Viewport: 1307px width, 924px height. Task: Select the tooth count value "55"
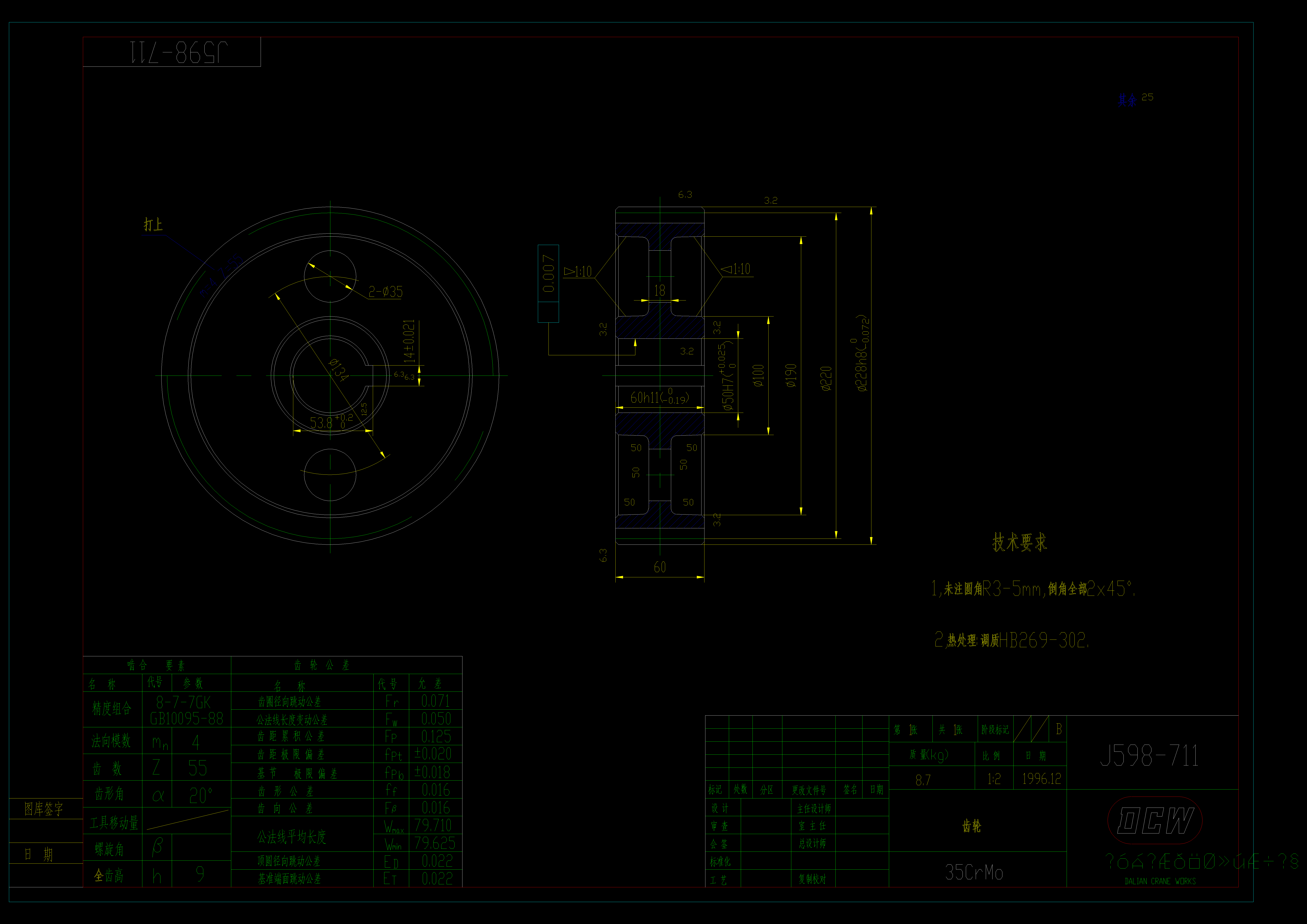click(197, 768)
